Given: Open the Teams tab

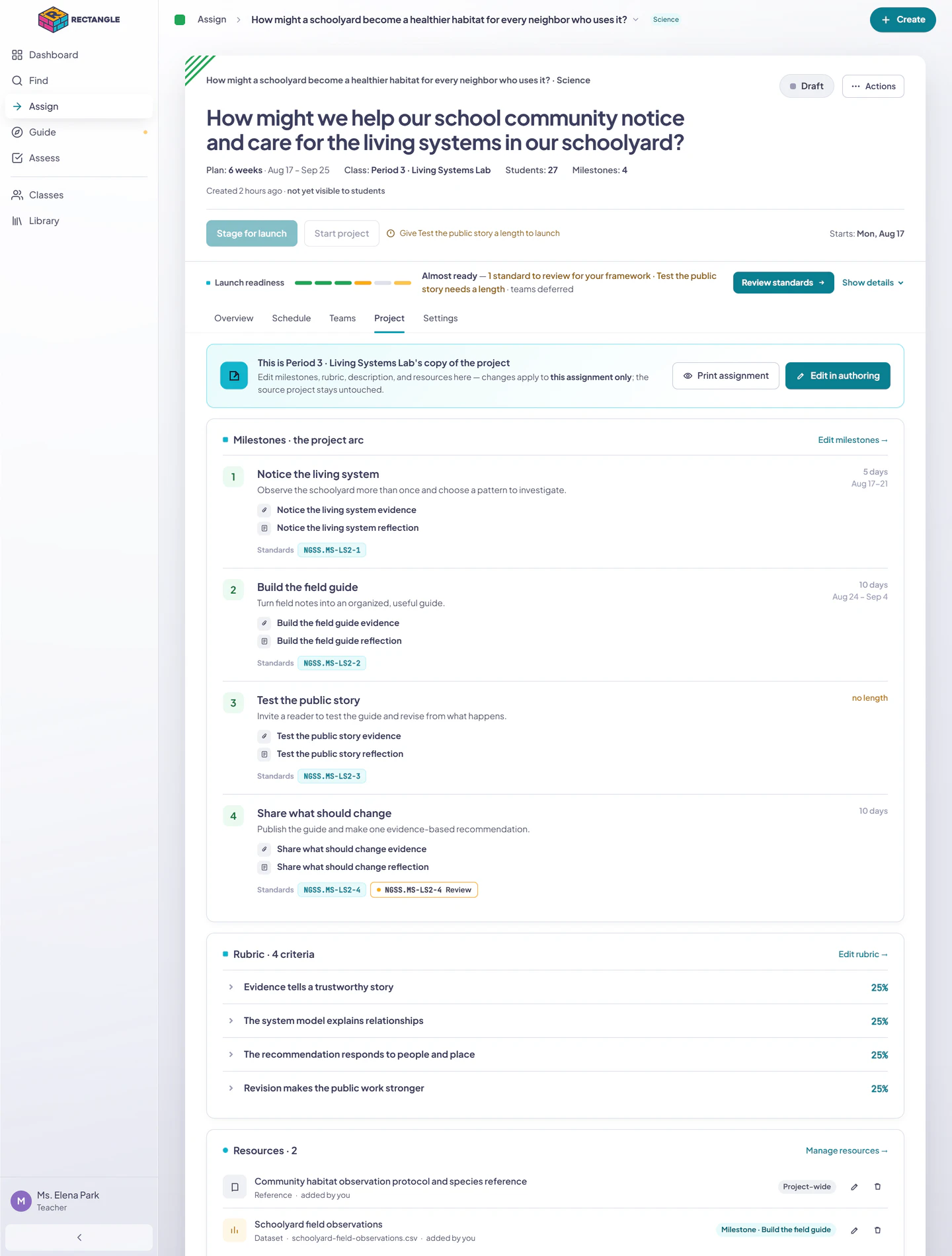Looking at the screenshot, I should [x=342, y=319].
